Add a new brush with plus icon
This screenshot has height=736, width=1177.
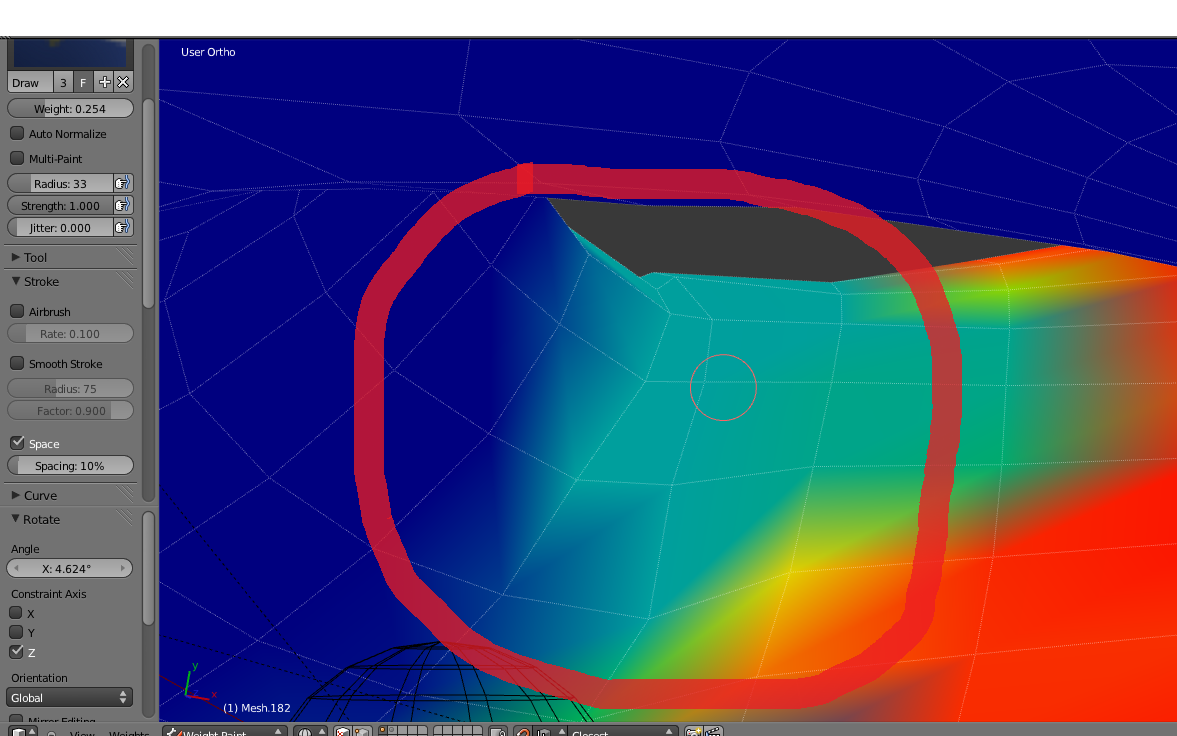(105, 82)
